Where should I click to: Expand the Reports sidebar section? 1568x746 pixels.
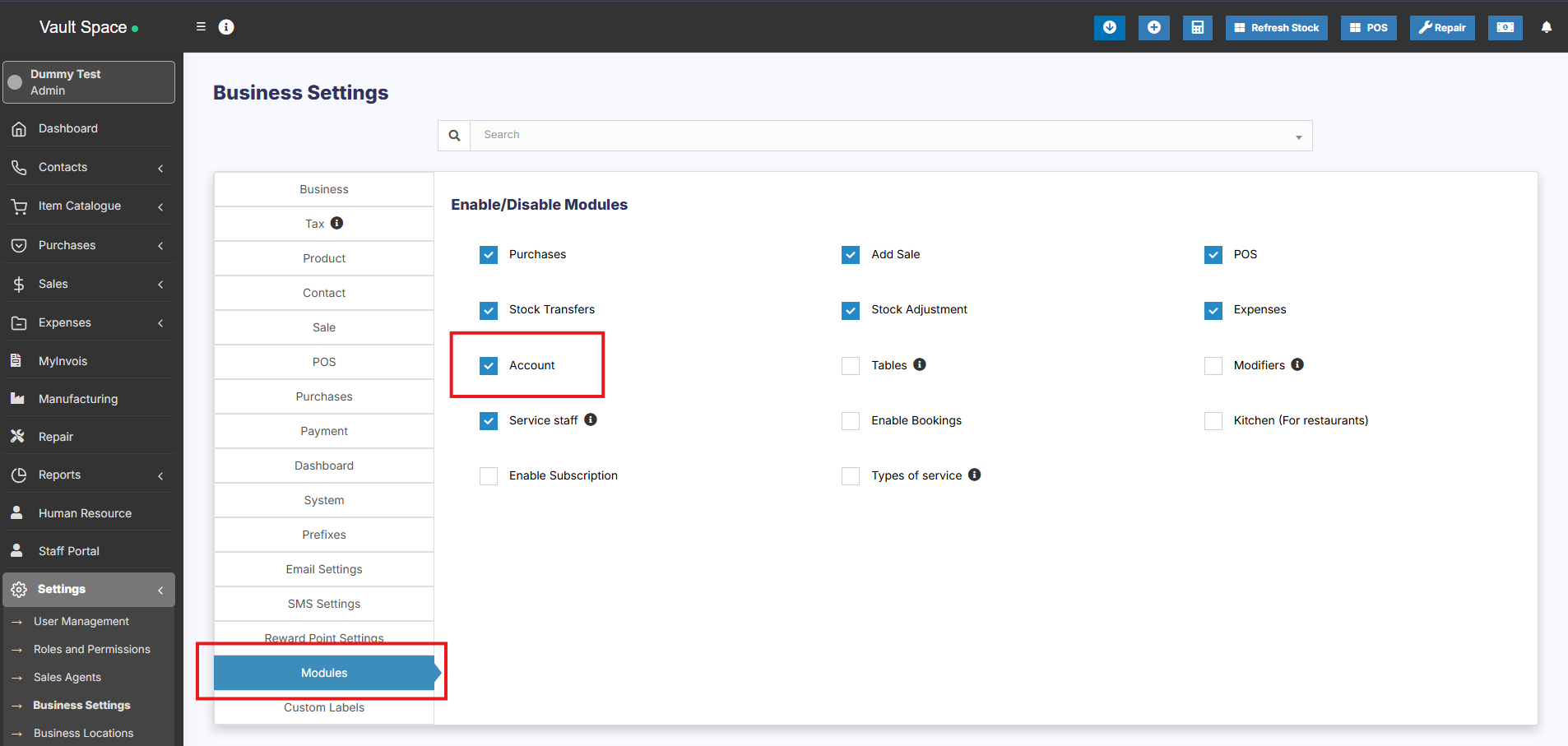pyautogui.click(x=89, y=475)
